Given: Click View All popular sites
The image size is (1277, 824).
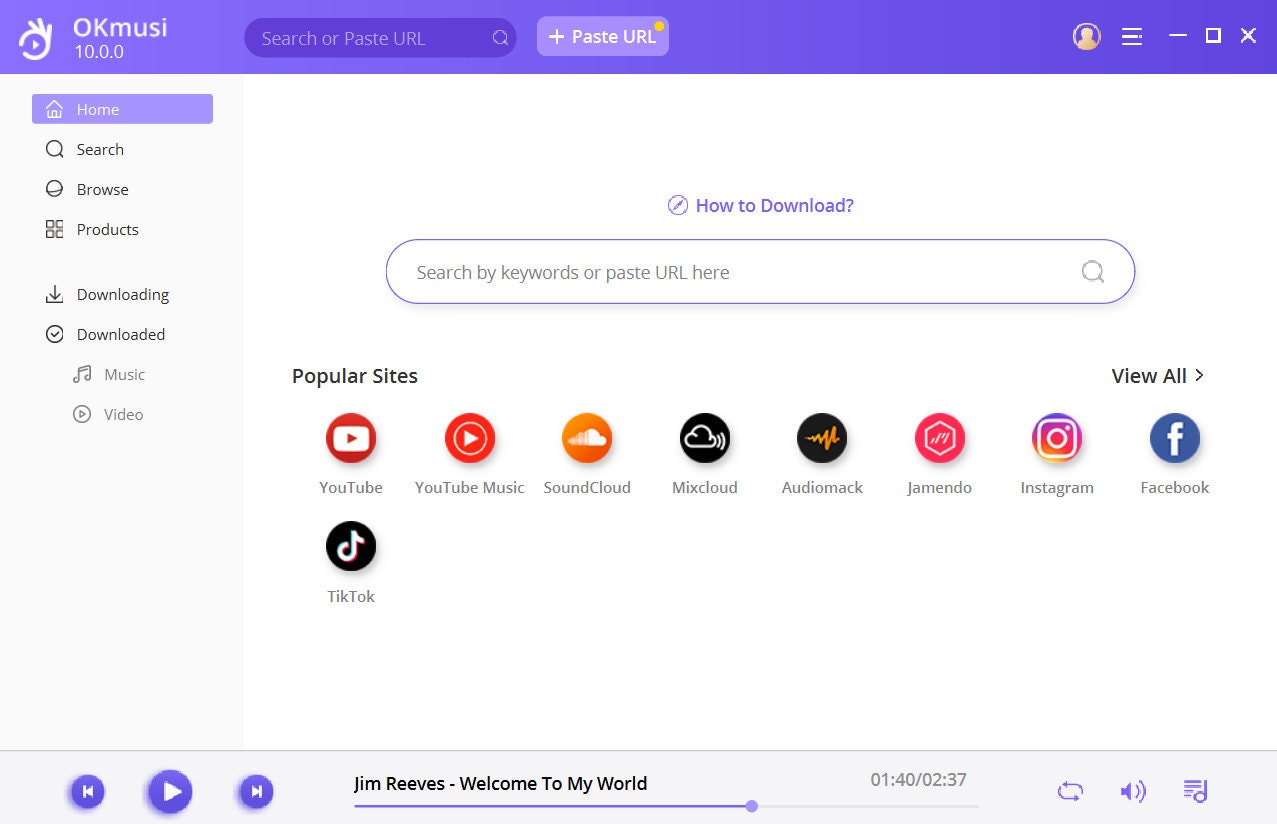Looking at the screenshot, I should [1158, 376].
